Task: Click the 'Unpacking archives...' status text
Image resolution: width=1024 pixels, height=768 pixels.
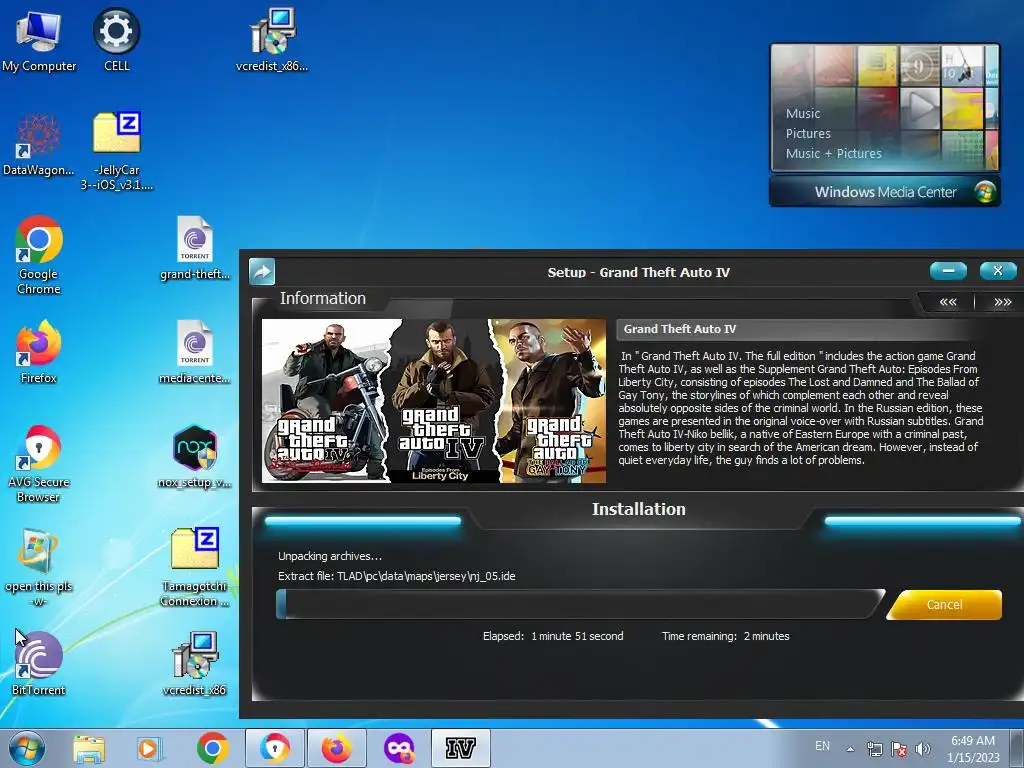Action: 330,556
